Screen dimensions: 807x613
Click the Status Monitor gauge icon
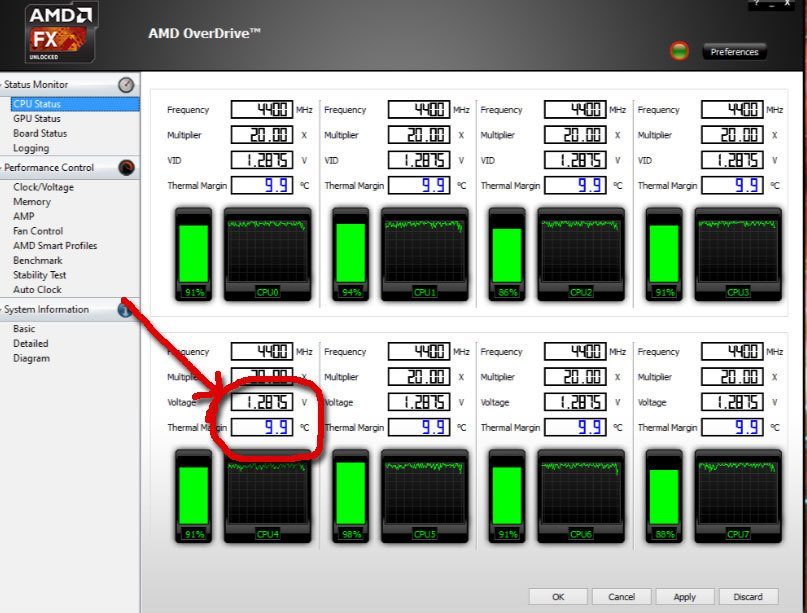[126, 85]
